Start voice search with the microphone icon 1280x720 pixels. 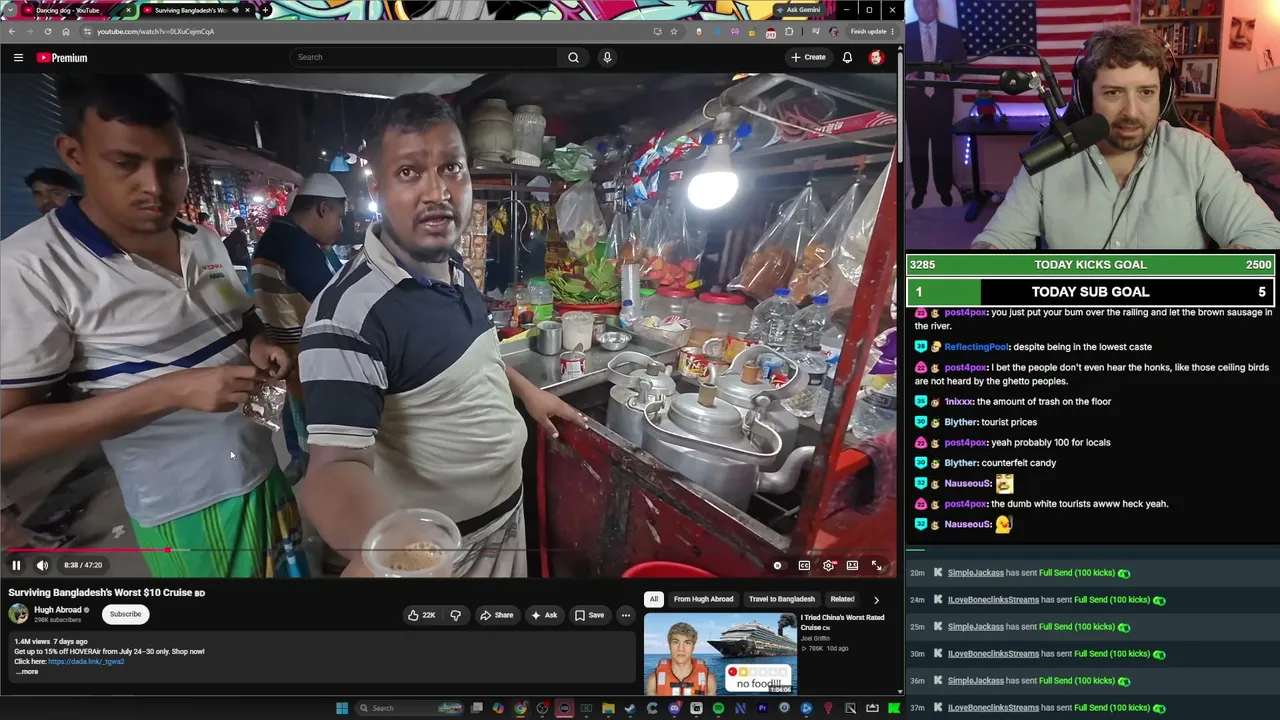(606, 57)
